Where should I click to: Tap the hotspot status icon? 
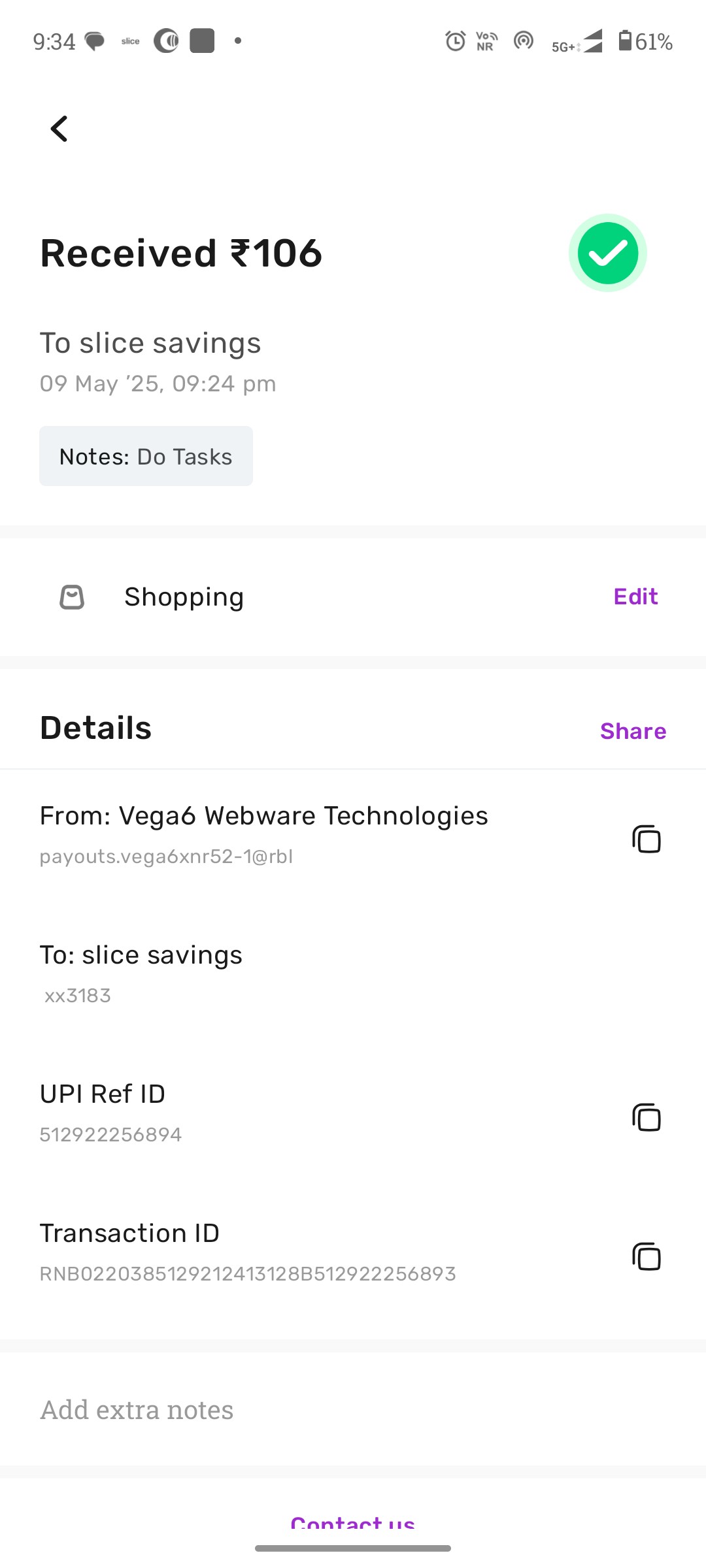[524, 41]
